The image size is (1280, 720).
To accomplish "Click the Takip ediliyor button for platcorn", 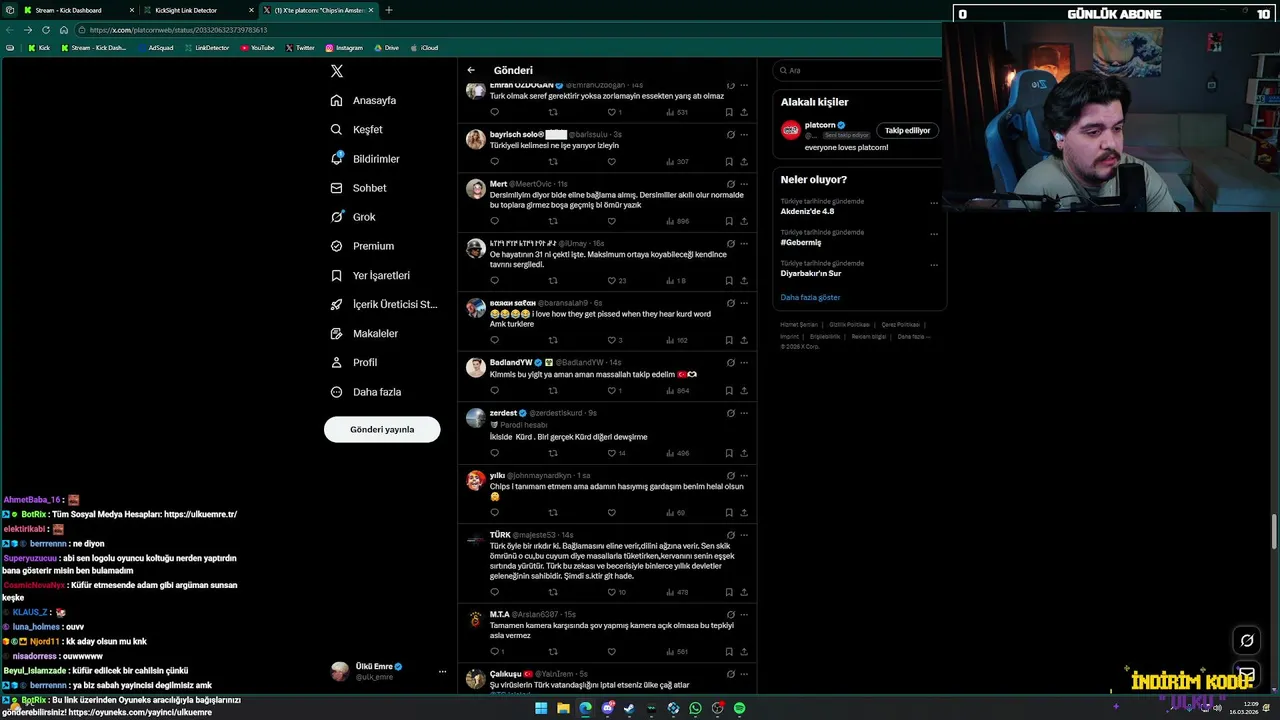I will [x=907, y=130].
